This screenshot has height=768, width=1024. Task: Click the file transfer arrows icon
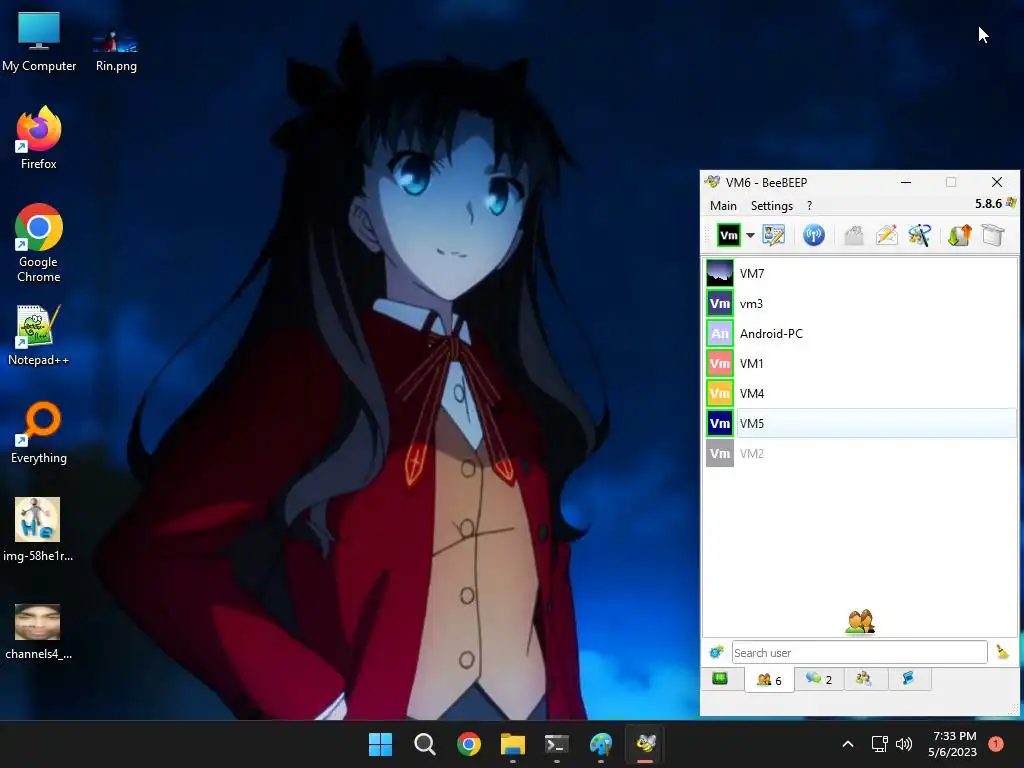click(x=959, y=235)
